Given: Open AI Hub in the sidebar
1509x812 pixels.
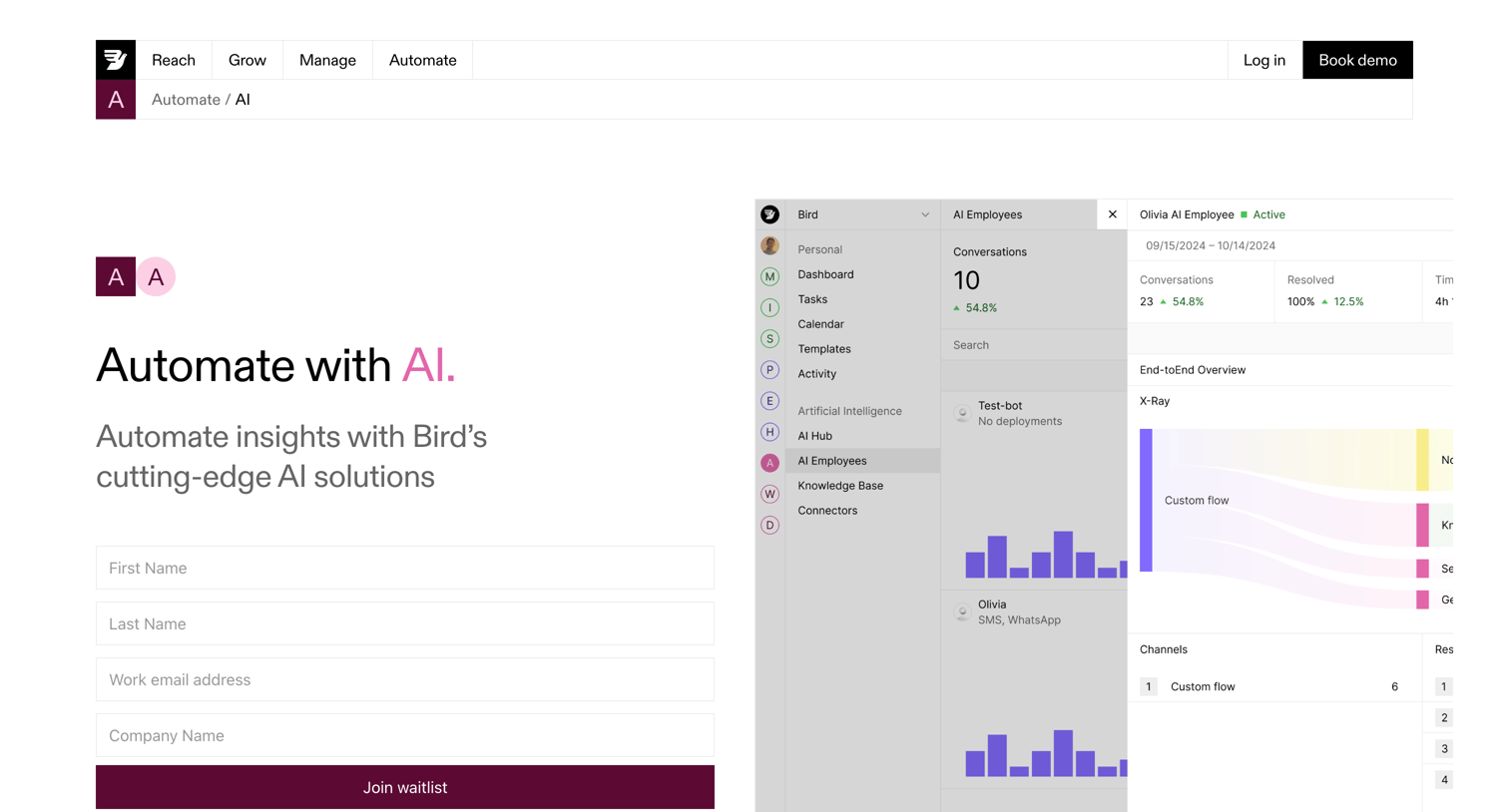Looking at the screenshot, I should pos(814,436).
